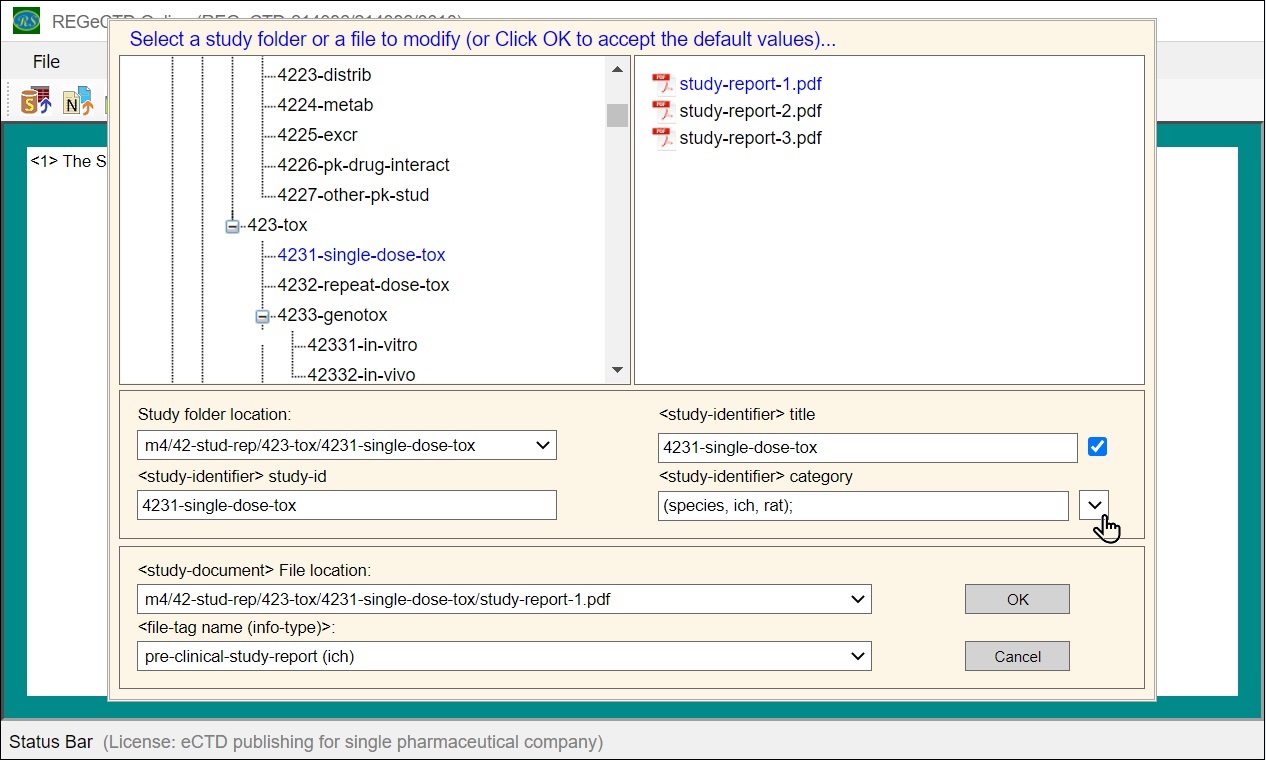1266x760 pixels.
Task: Click the tree scrollbar up arrow
Action: 617,69
